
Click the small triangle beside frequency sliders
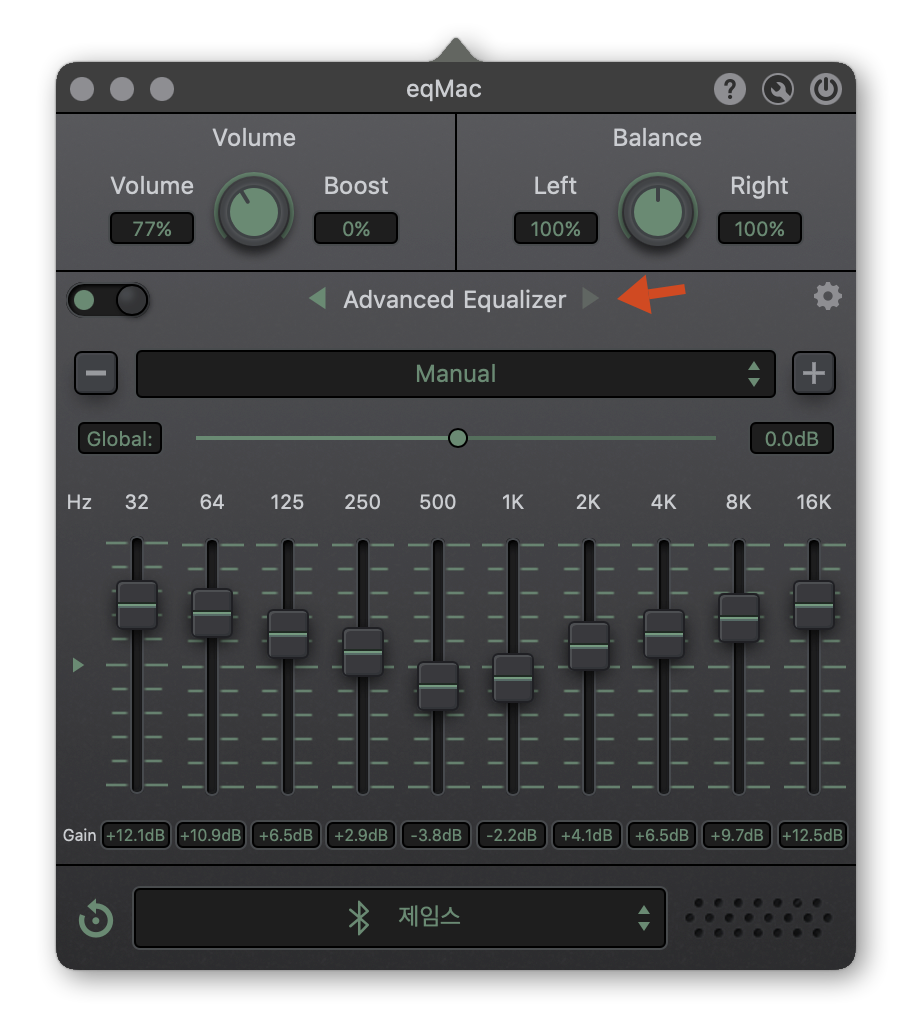[78, 665]
